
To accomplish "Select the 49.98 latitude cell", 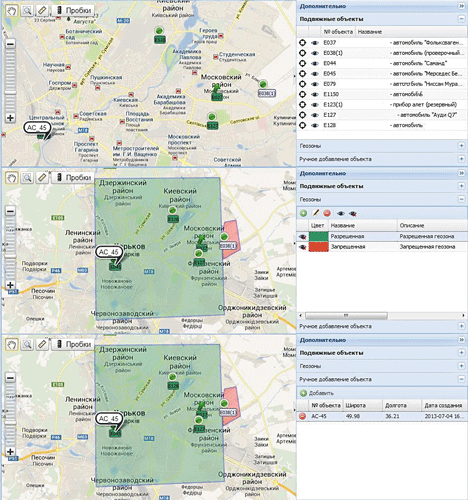I will (362, 416).
